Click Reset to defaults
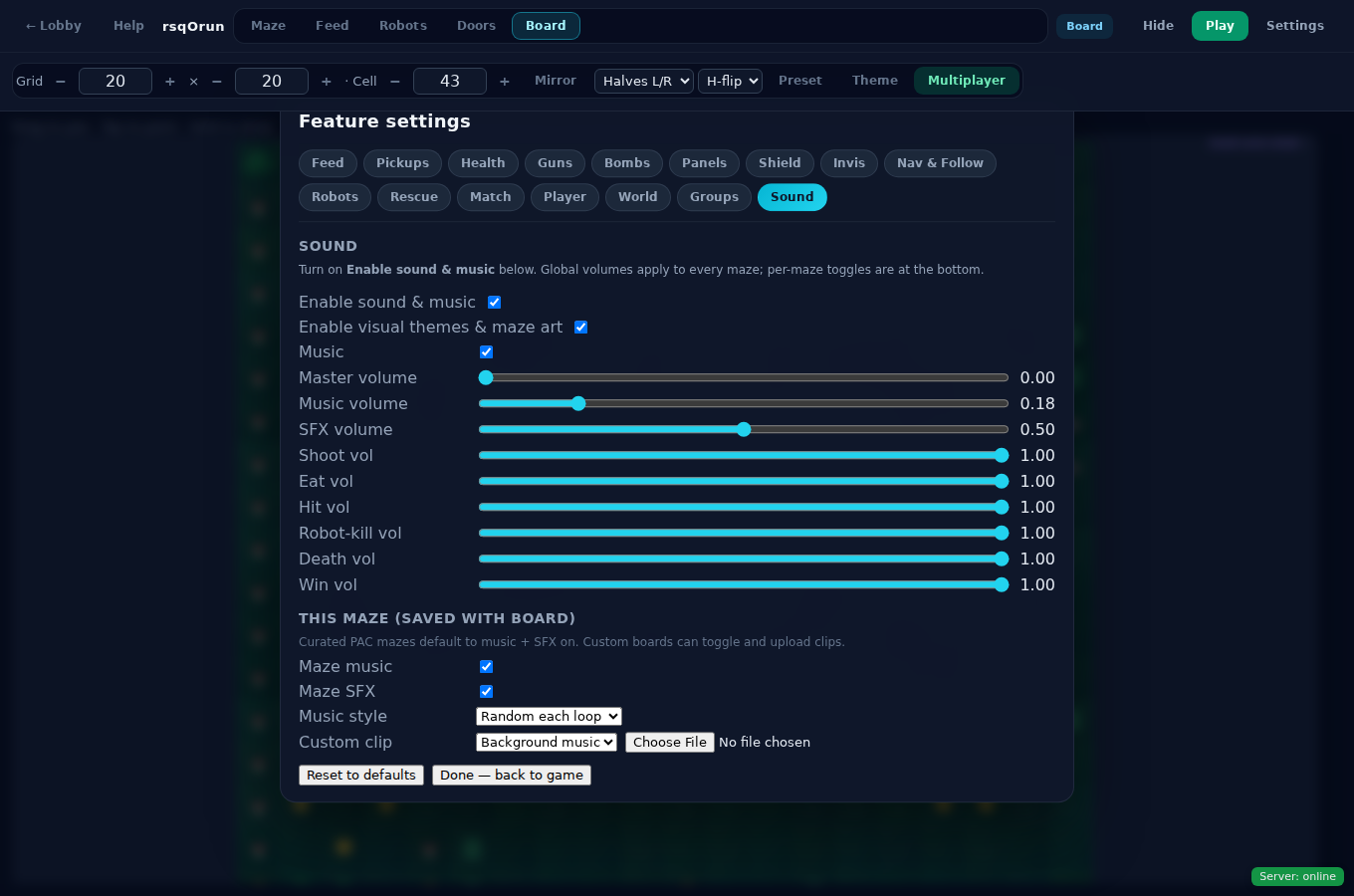Viewport: 1354px width, 896px height. coord(361,775)
